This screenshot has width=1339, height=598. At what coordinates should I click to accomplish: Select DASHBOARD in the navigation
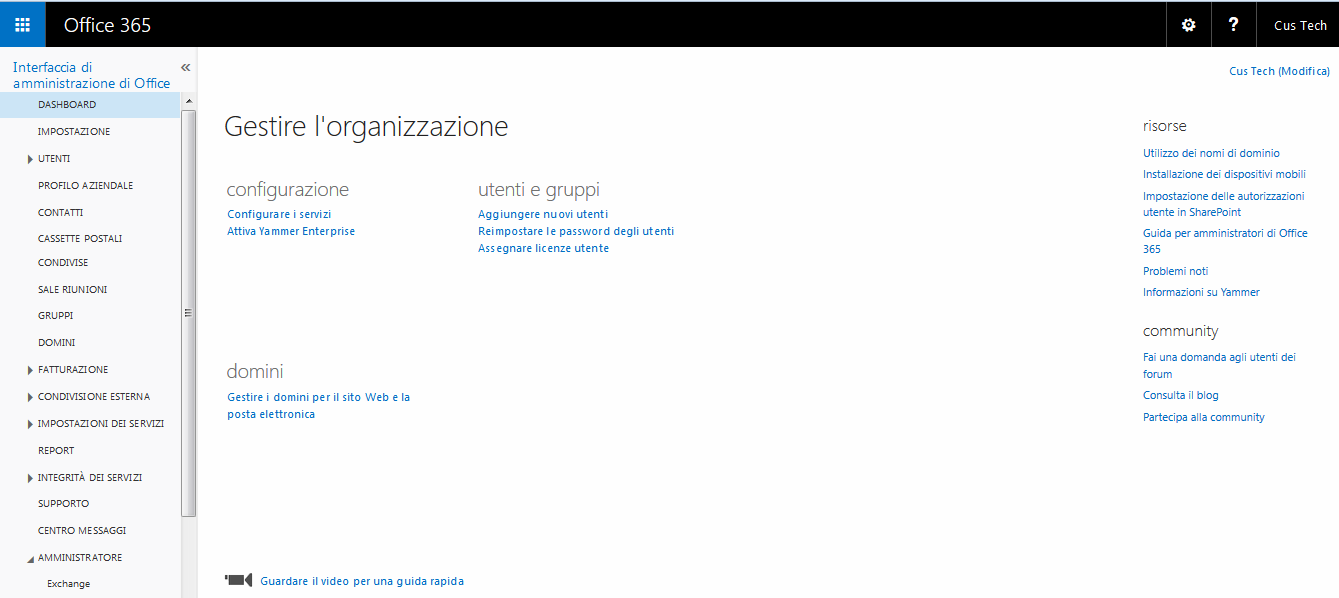point(90,105)
